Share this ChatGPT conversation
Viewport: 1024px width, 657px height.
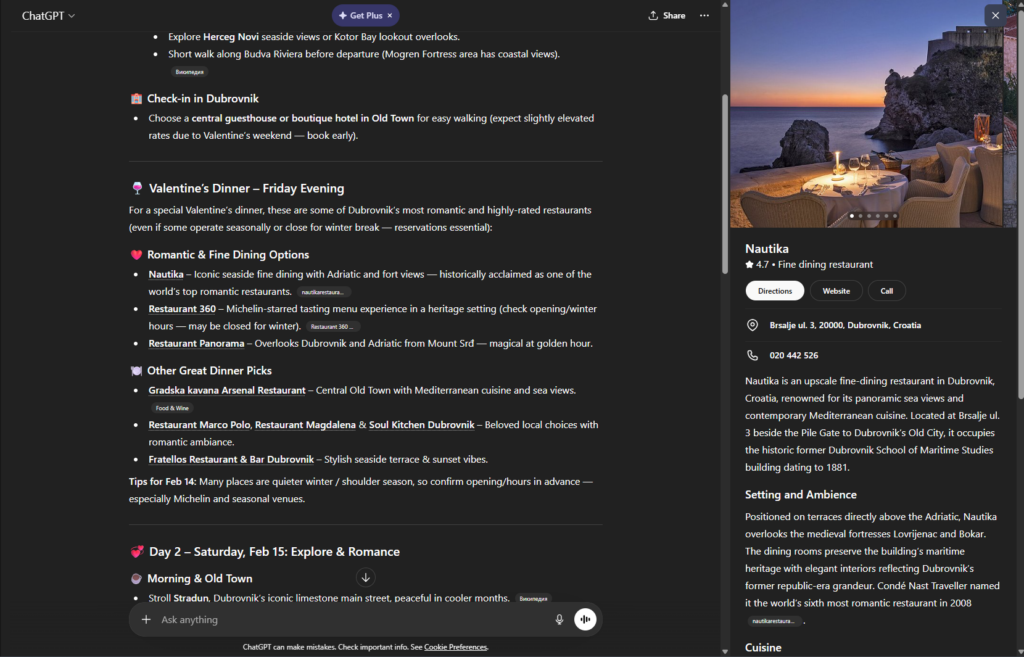pyautogui.click(x=666, y=16)
